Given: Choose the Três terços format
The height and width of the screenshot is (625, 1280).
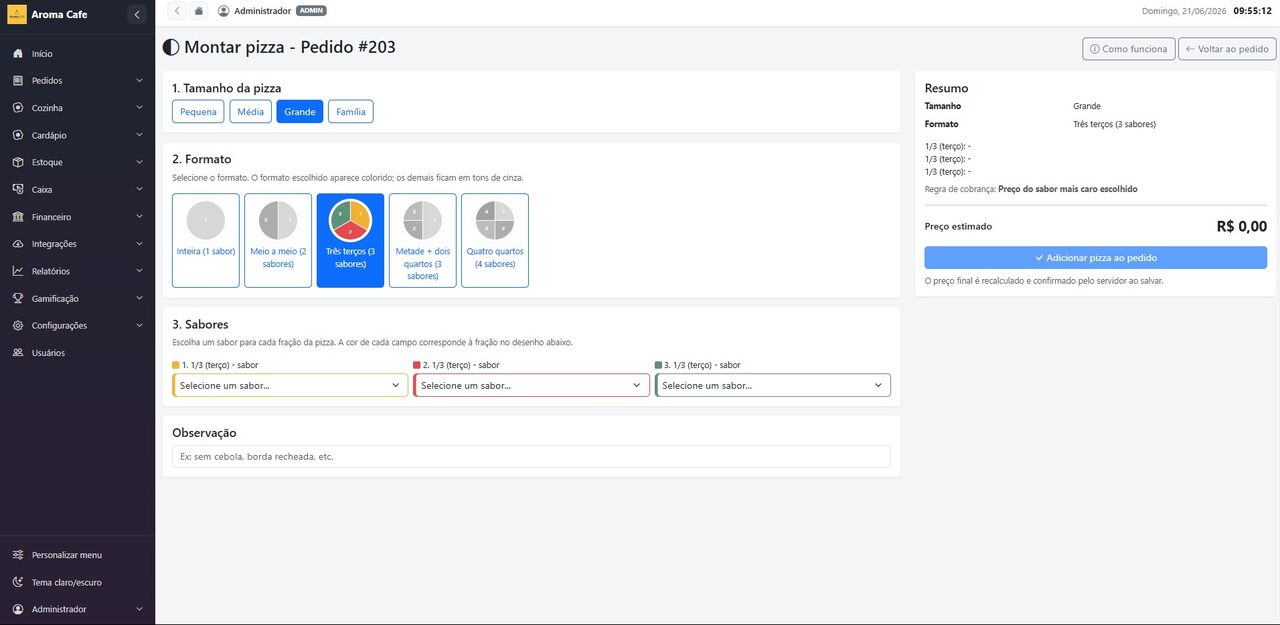Looking at the screenshot, I should [350, 241].
